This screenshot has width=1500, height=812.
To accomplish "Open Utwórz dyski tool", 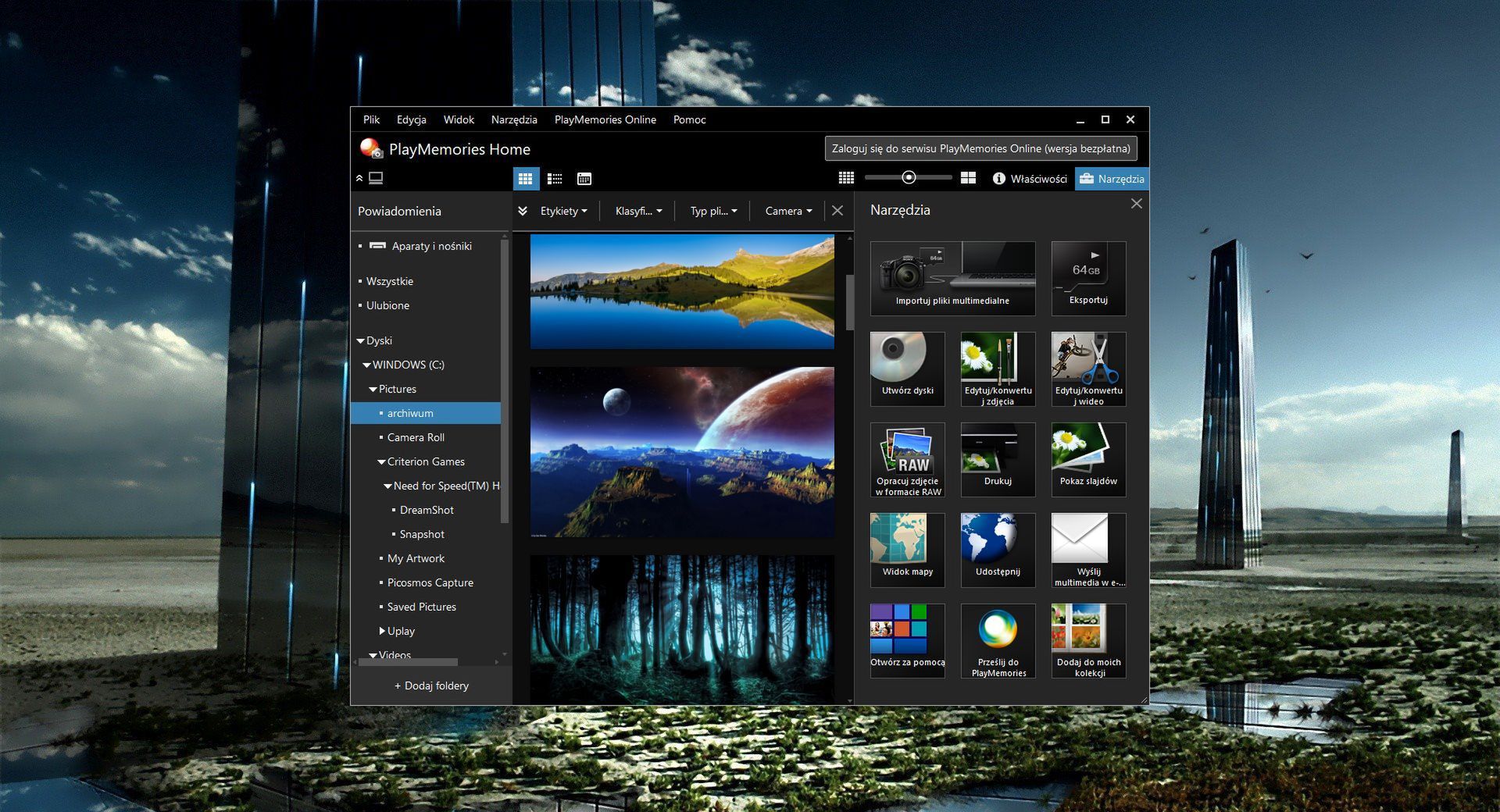I will coord(907,369).
